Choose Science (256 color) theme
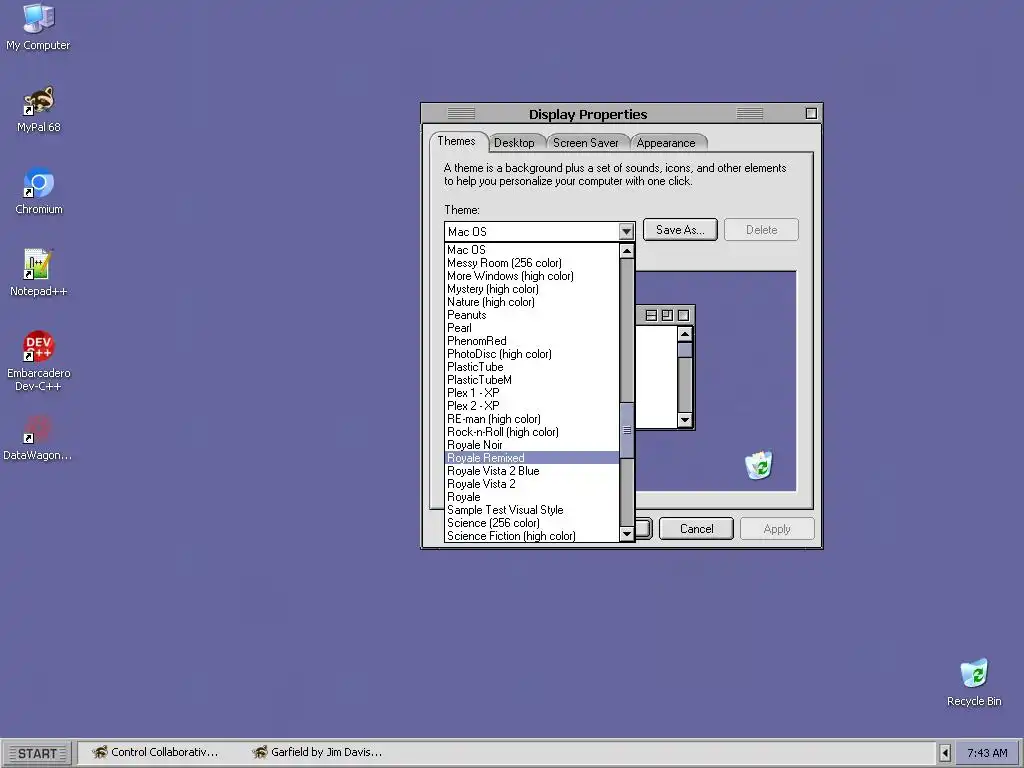The height and width of the screenshot is (768, 1024). tap(532, 523)
